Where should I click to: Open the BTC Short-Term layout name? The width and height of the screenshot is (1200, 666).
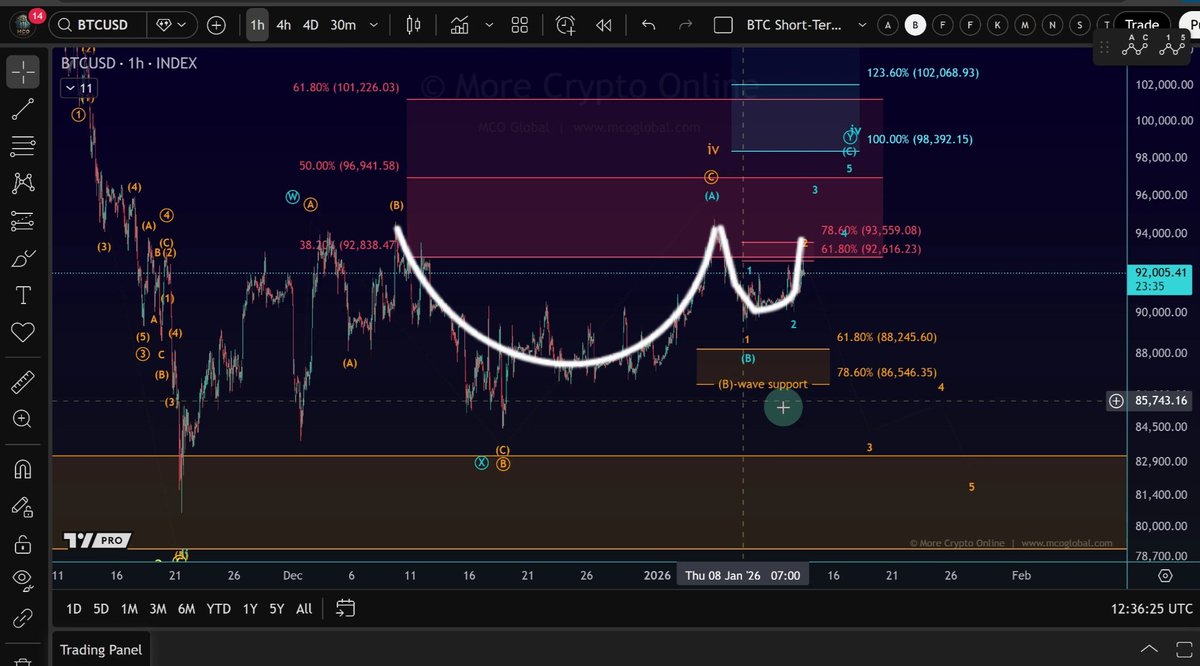coord(794,25)
